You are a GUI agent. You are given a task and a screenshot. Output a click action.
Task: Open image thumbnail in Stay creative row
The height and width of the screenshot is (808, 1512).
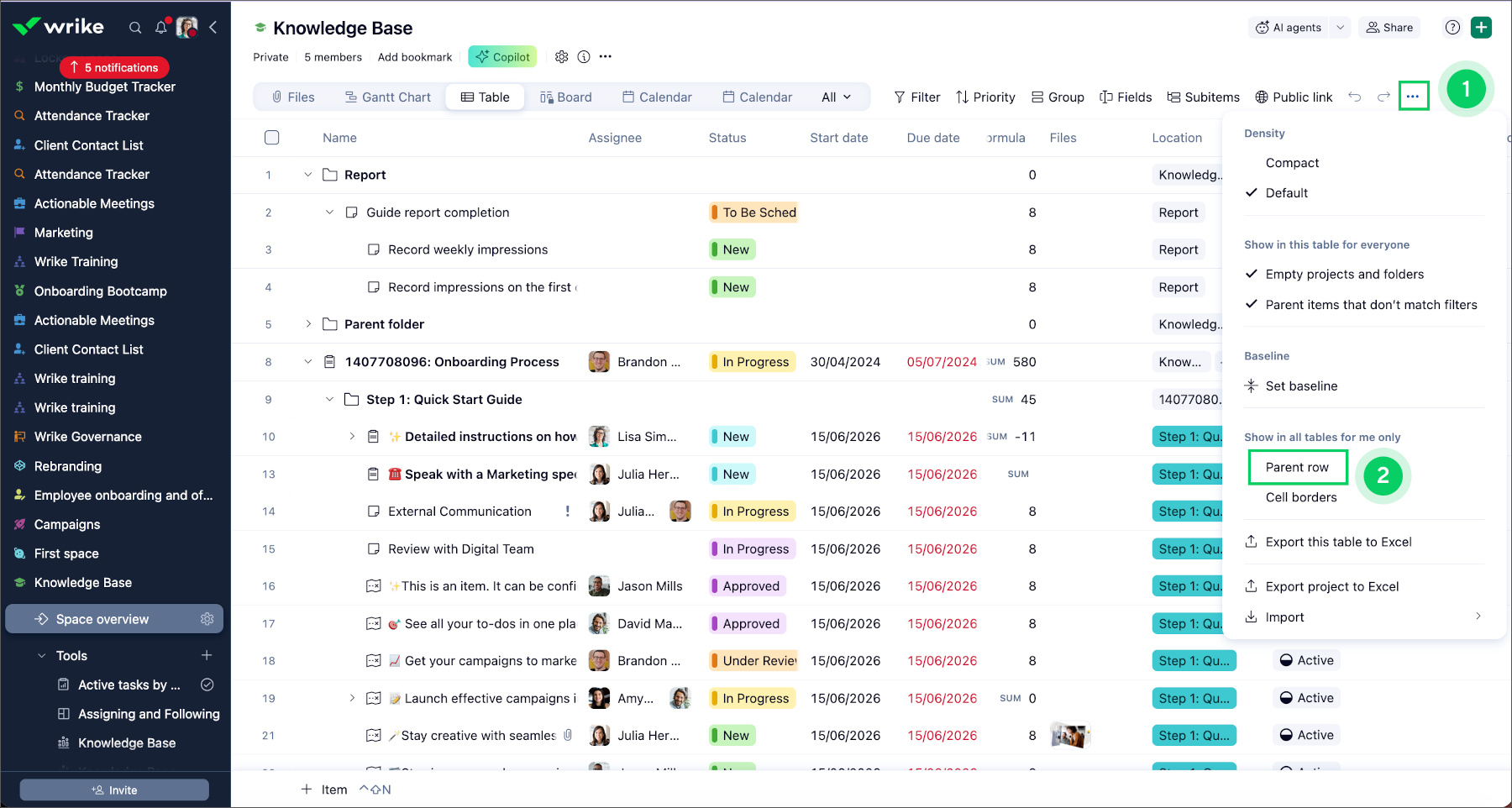tap(1070, 736)
